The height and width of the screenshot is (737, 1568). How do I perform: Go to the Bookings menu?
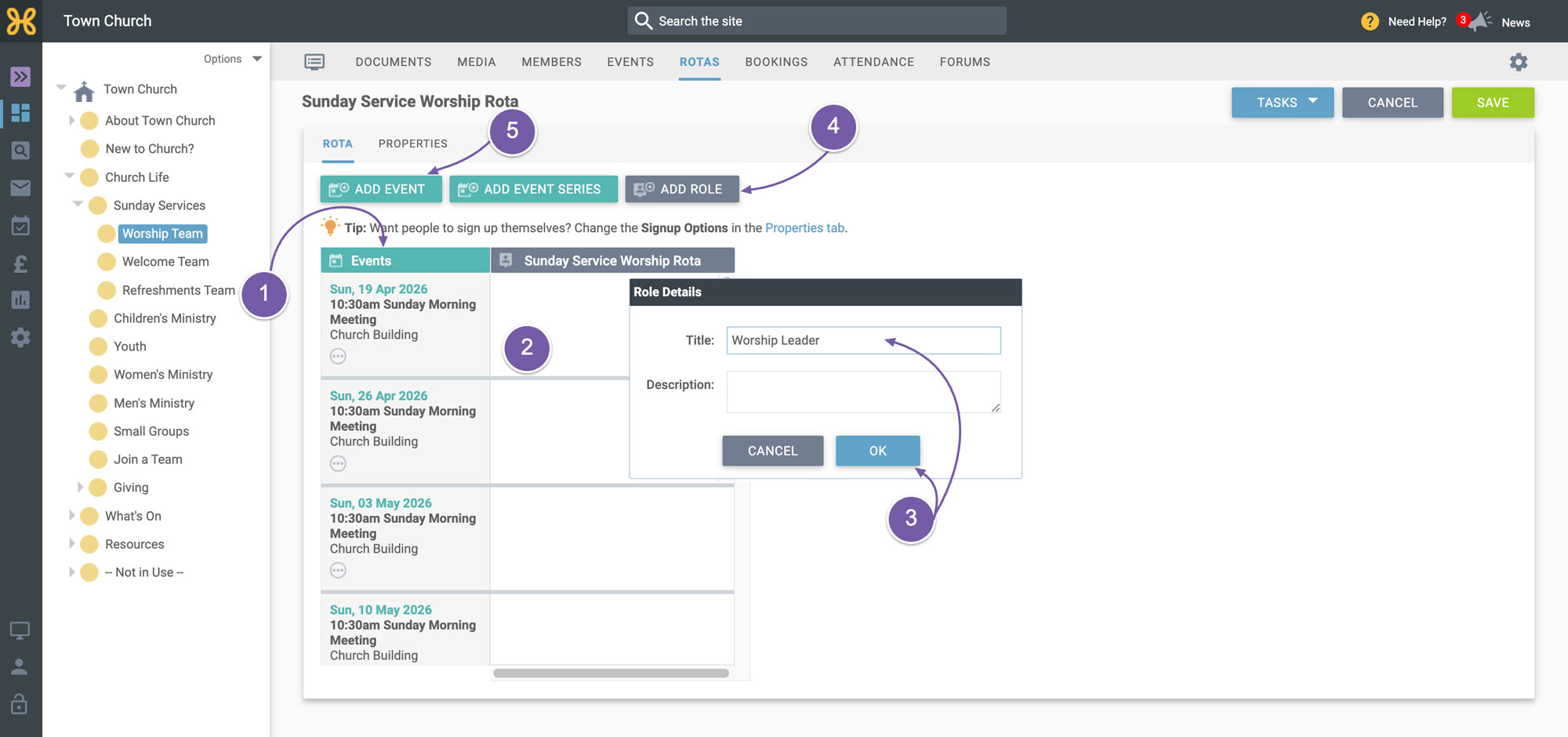click(x=776, y=62)
